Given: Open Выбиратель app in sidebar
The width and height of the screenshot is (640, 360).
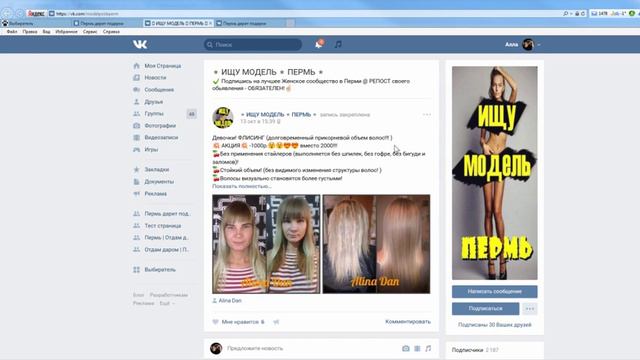Looking at the screenshot, I should (x=160, y=269).
